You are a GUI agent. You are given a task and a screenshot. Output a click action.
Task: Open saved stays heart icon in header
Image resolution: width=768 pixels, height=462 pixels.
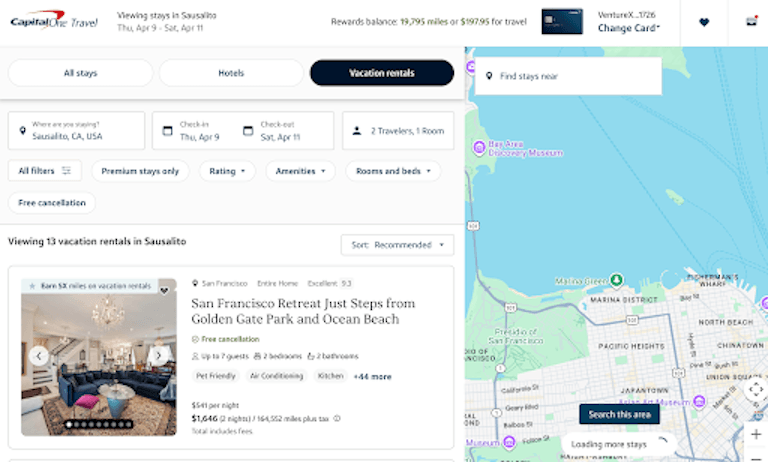703,22
